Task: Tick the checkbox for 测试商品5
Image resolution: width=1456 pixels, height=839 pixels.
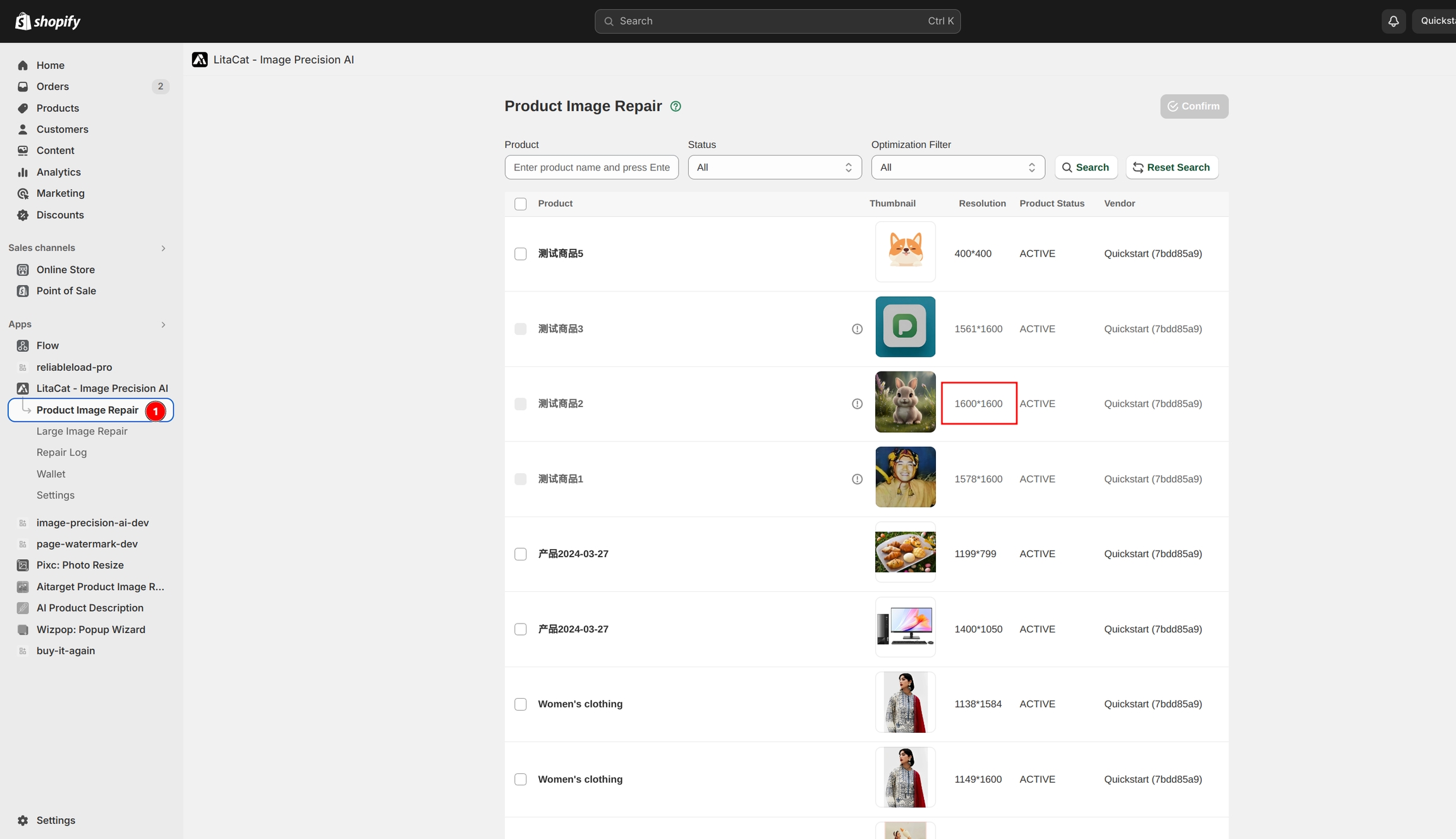Action: coord(520,254)
